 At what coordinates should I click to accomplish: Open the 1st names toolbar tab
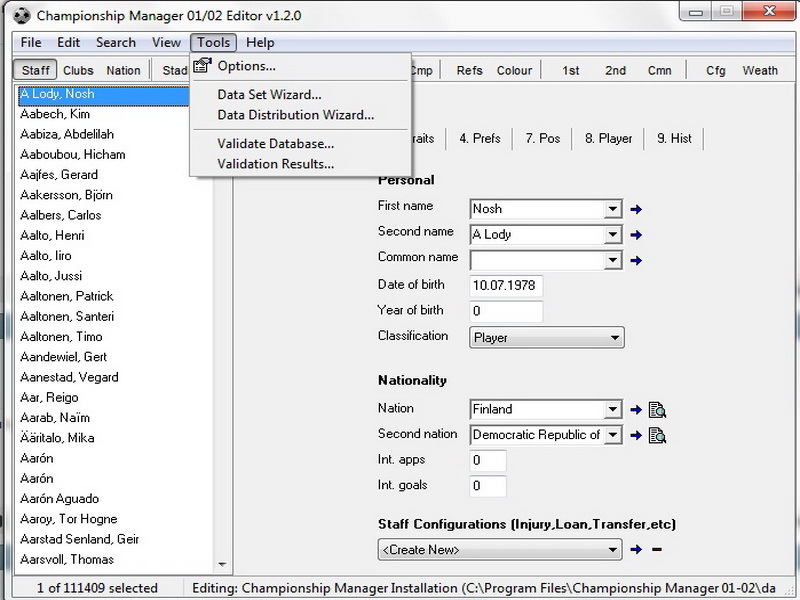(x=570, y=70)
